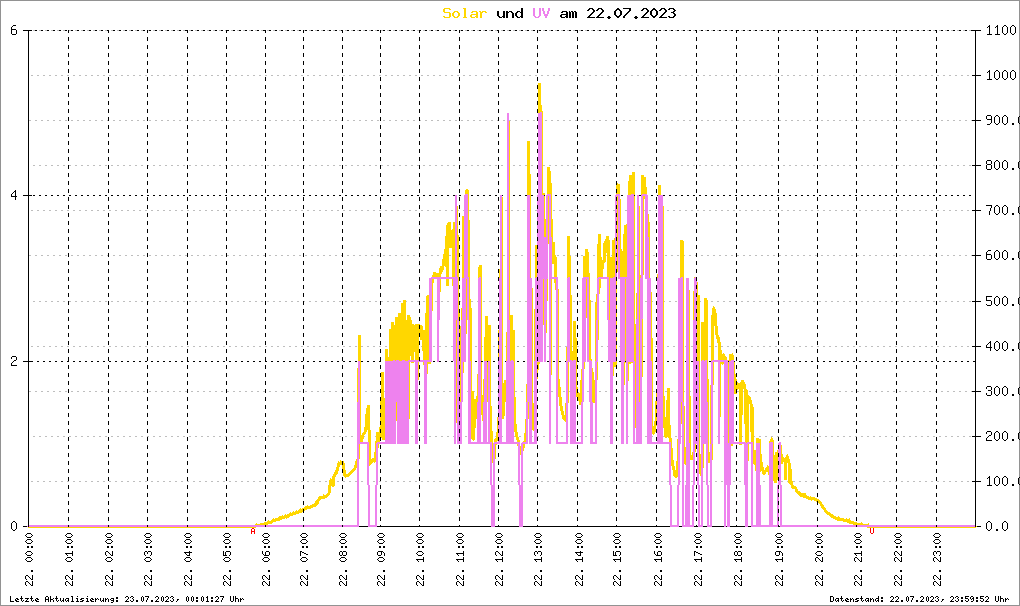Click the yellow 'Solar' title word
The image size is (1020, 606).
point(464,13)
